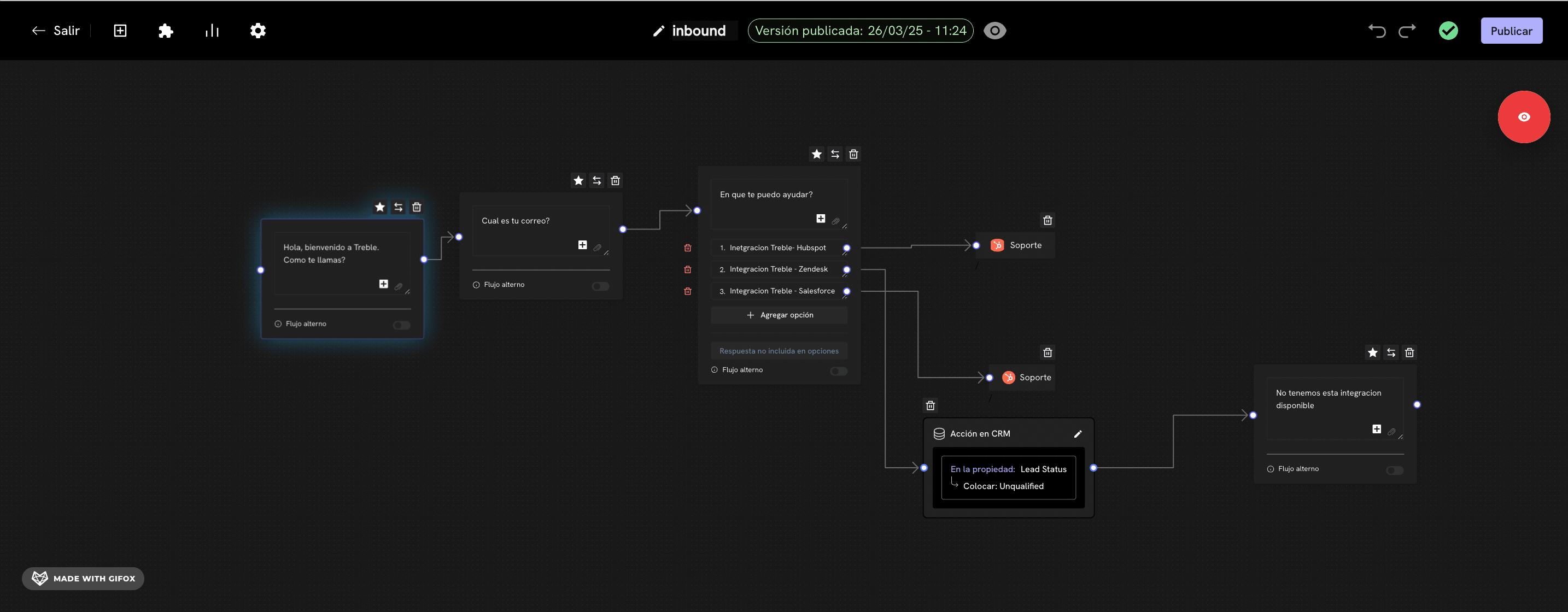Click the red floating eye button
The image size is (1568, 612).
point(1524,117)
